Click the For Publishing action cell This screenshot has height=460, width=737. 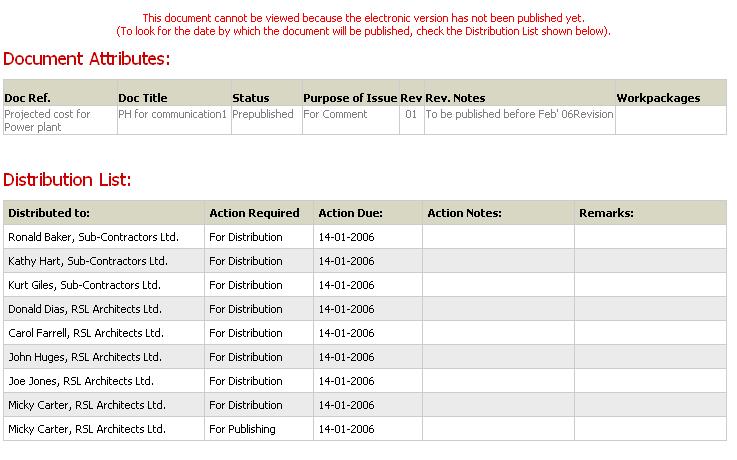(242, 429)
